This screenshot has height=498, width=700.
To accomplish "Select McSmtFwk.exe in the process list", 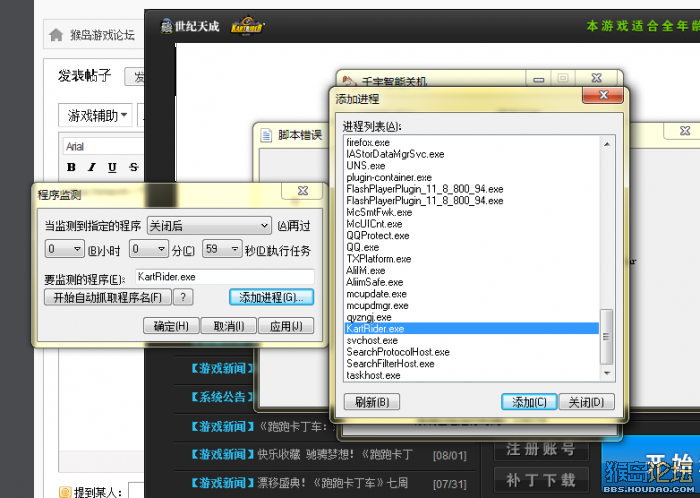I will pyautogui.click(x=472, y=212).
